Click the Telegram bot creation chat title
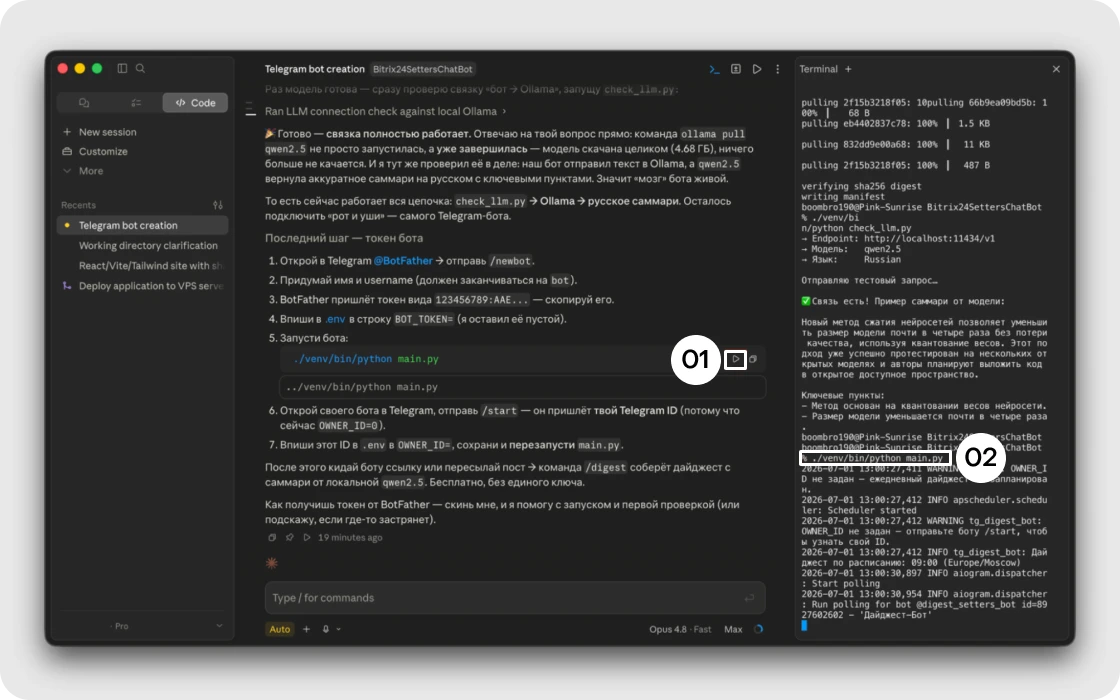The image size is (1120, 700). [314, 69]
